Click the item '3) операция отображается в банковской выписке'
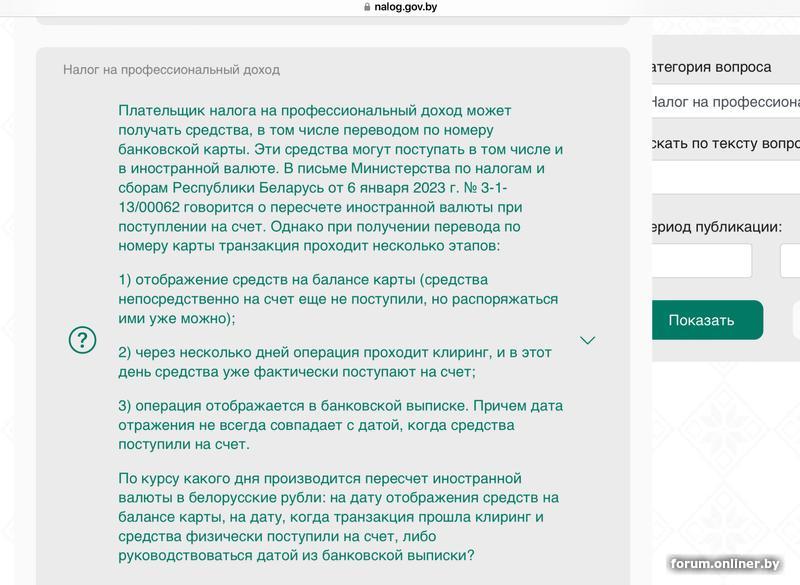800x585 pixels. click(341, 425)
